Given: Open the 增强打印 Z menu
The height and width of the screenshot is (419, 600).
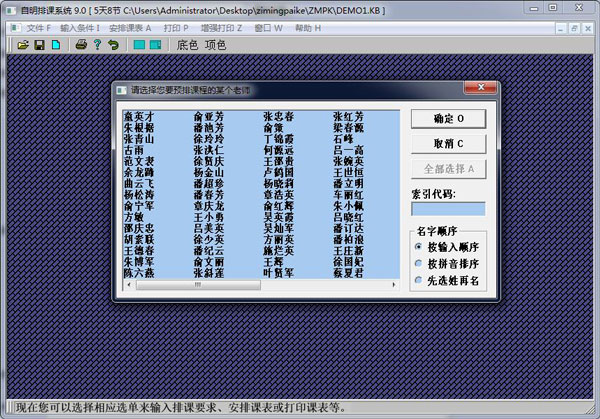Looking at the screenshot, I should [x=226, y=27].
